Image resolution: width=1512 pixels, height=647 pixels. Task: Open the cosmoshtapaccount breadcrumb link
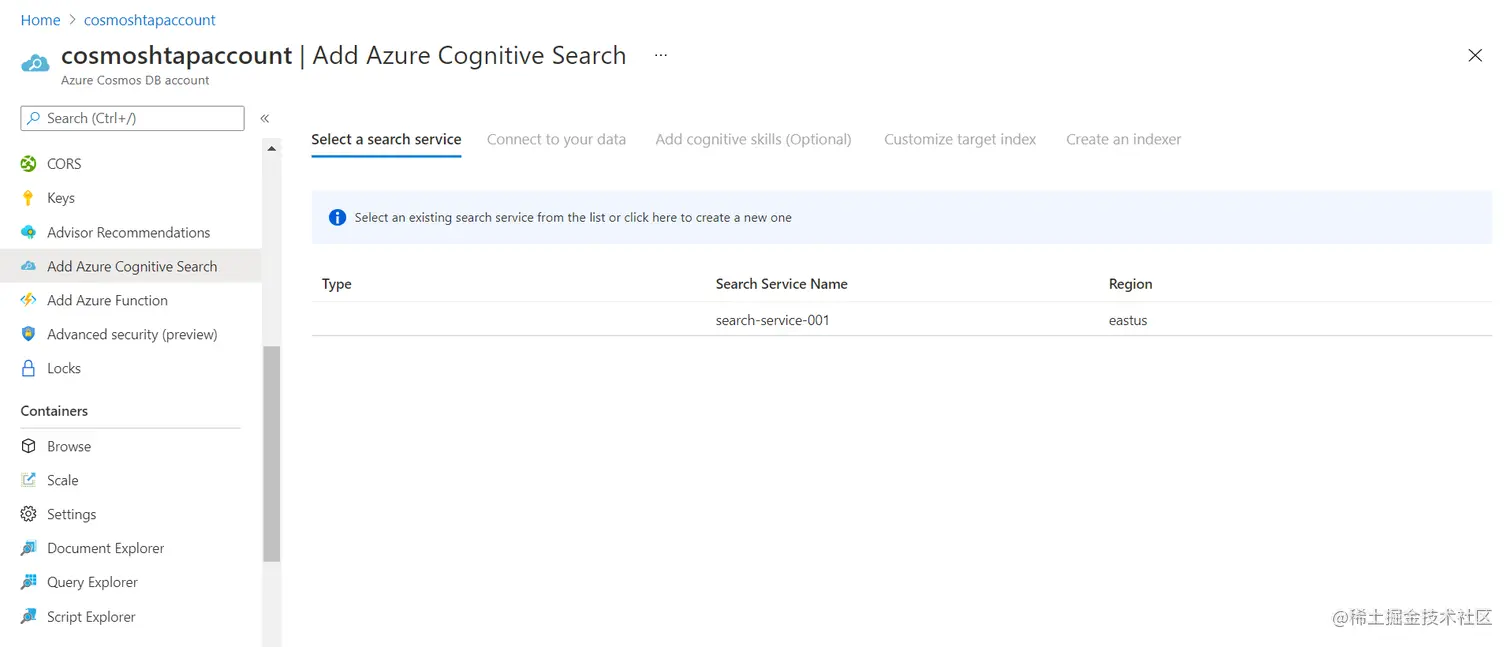(150, 20)
